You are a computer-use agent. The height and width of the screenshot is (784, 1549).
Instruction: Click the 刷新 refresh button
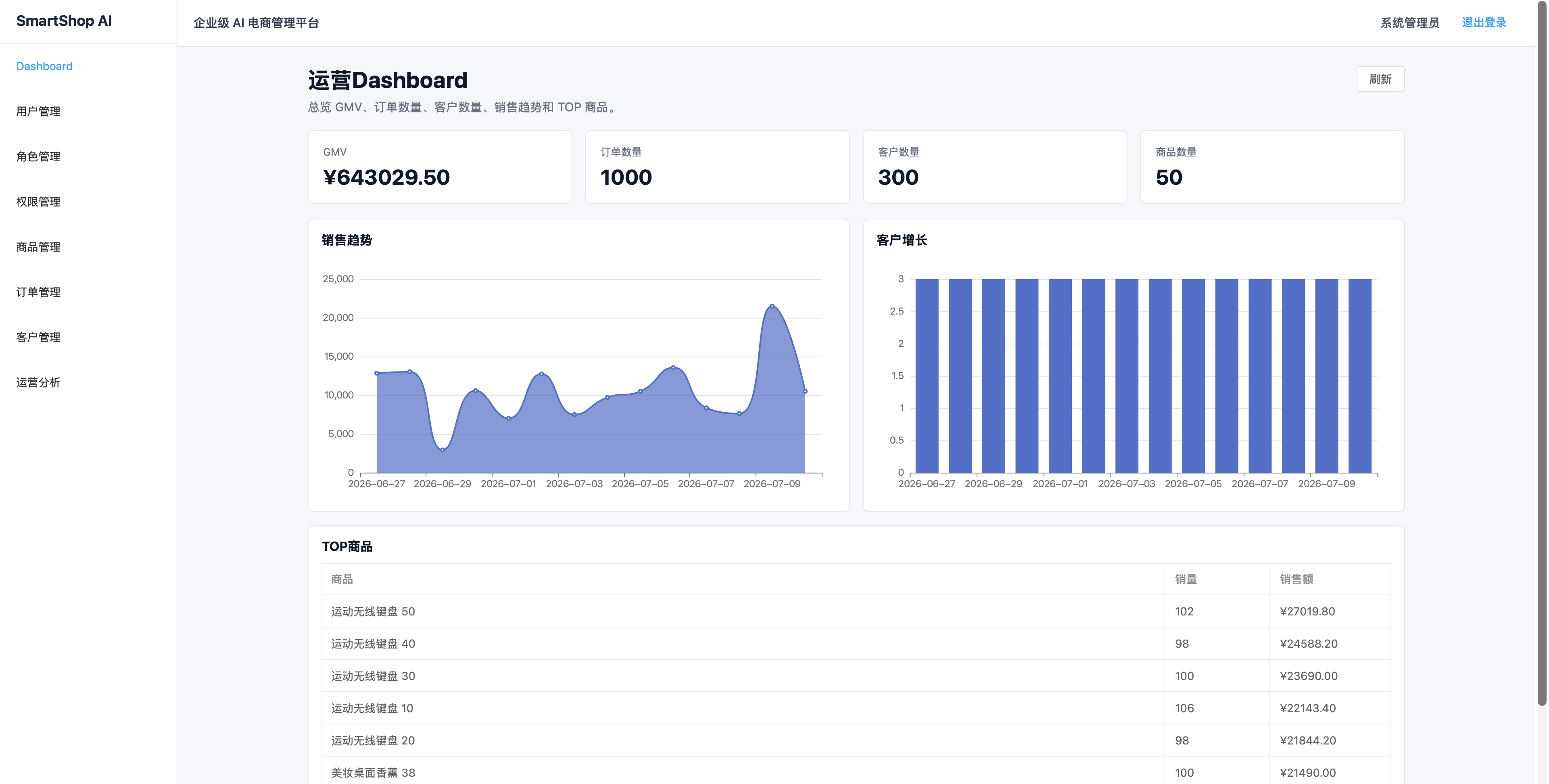click(x=1380, y=79)
